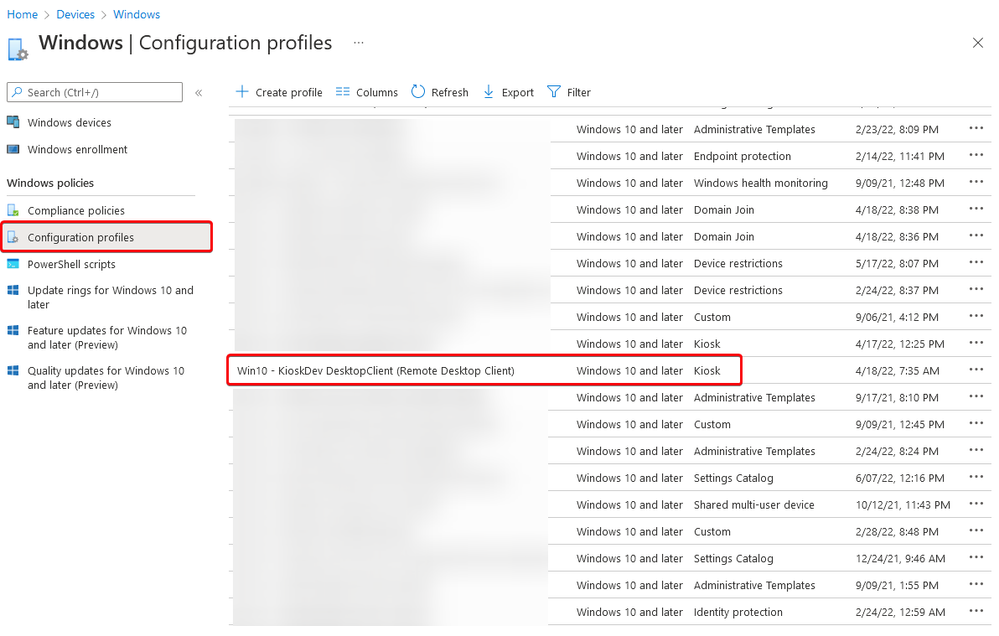The image size is (999, 636).
Task: Open ellipsis menu for 9/06/21, 4:12 PM row
Action: [976, 315]
